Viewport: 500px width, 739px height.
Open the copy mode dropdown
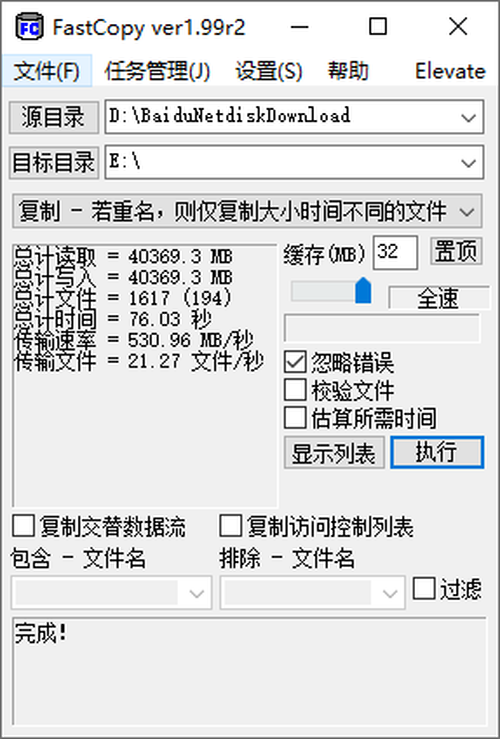(x=247, y=211)
